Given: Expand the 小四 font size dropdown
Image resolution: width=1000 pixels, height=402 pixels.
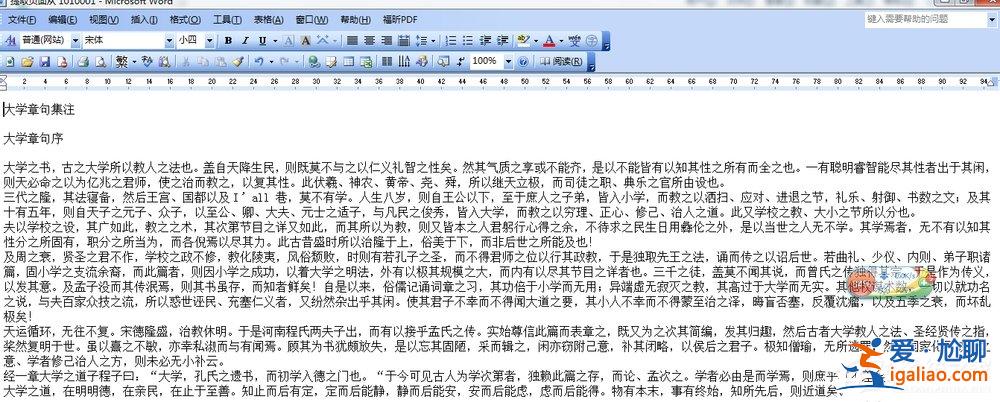Looking at the screenshot, I should (209, 41).
